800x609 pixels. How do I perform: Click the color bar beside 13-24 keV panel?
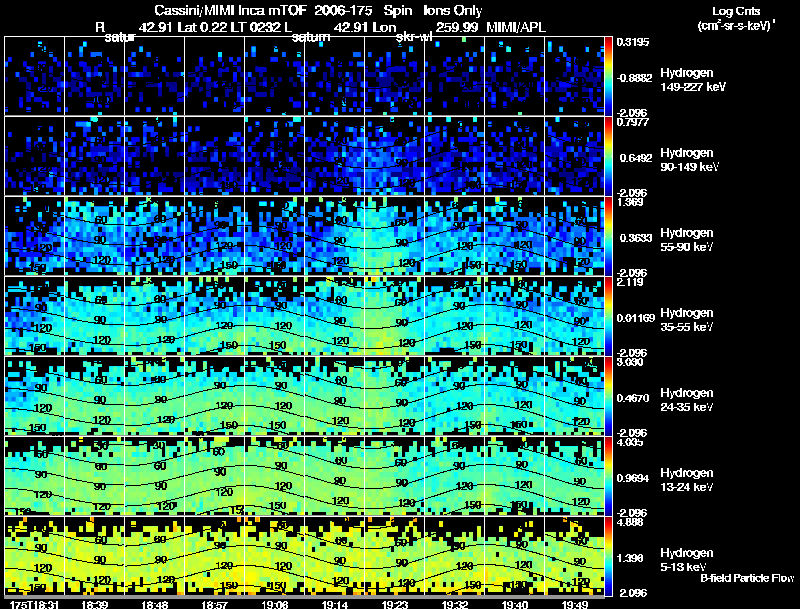[x=608, y=476]
